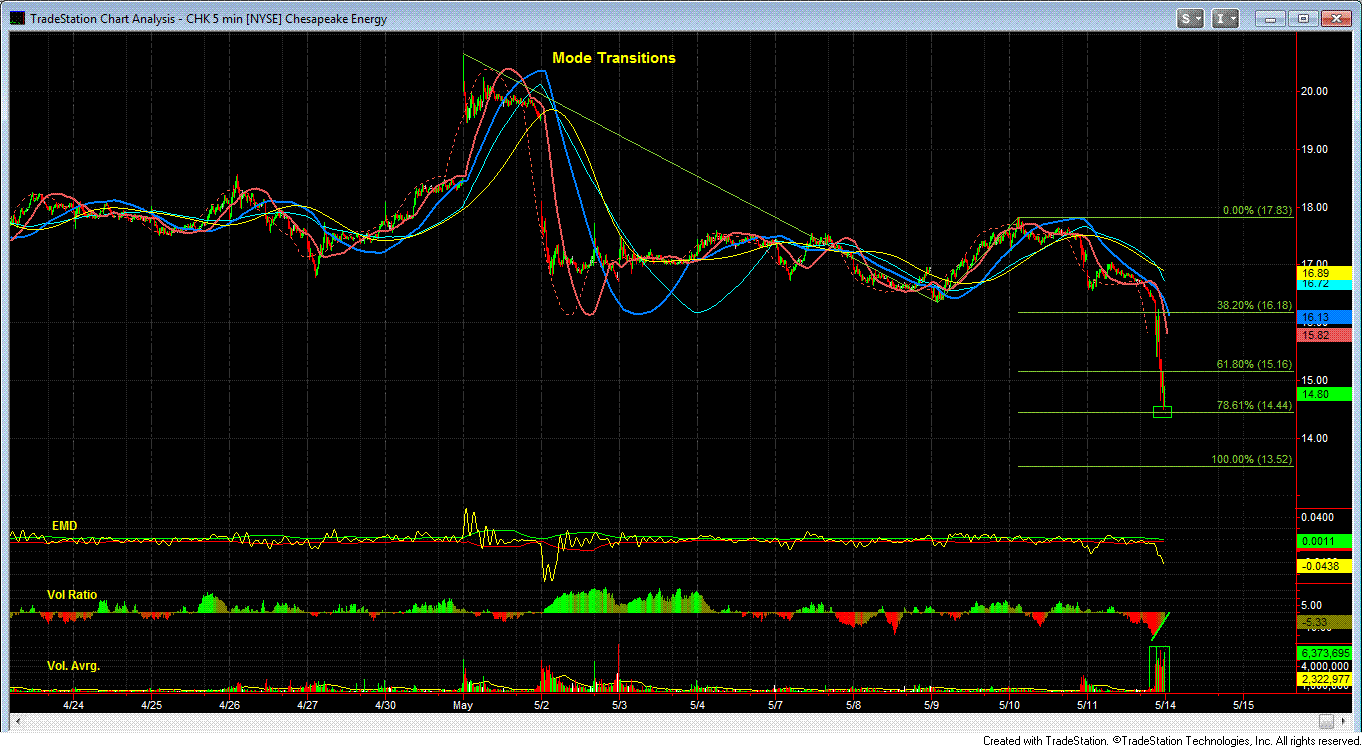Click the EMD indicator label
Screen dimensions: 1362x747
point(64,525)
